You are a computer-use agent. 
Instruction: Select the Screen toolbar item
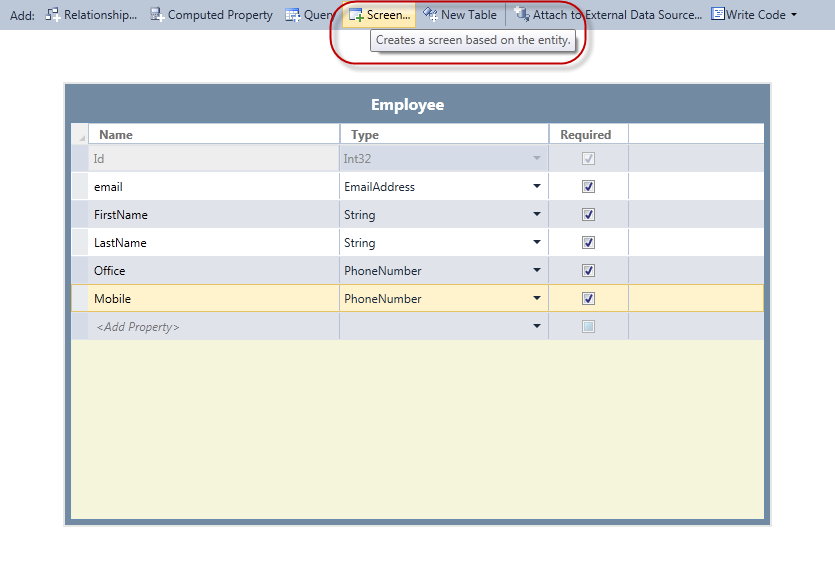coord(378,14)
